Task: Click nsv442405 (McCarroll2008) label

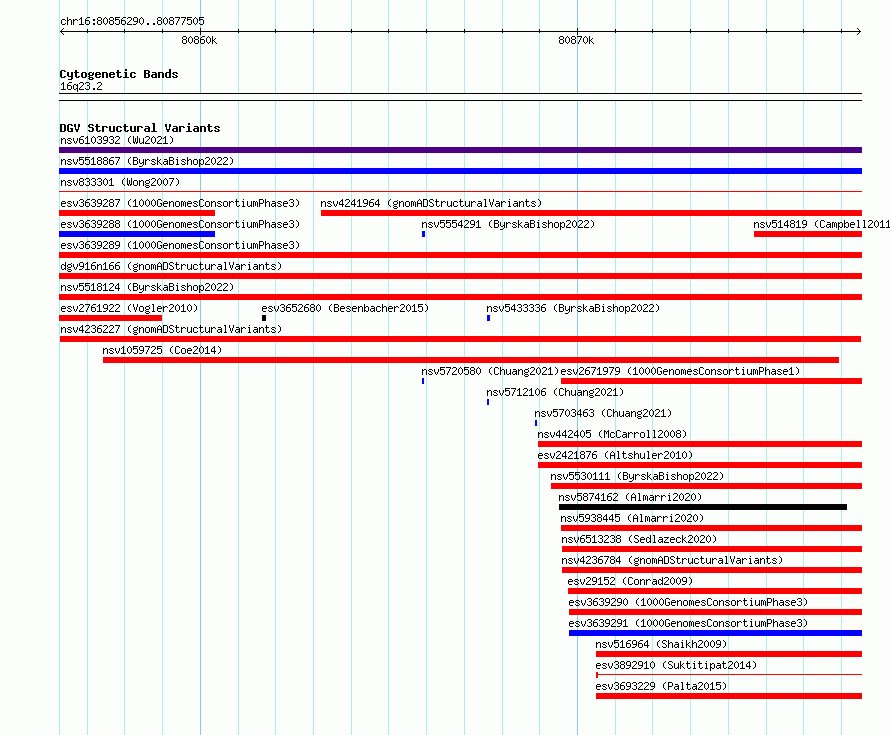Action: [x=612, y=434]
